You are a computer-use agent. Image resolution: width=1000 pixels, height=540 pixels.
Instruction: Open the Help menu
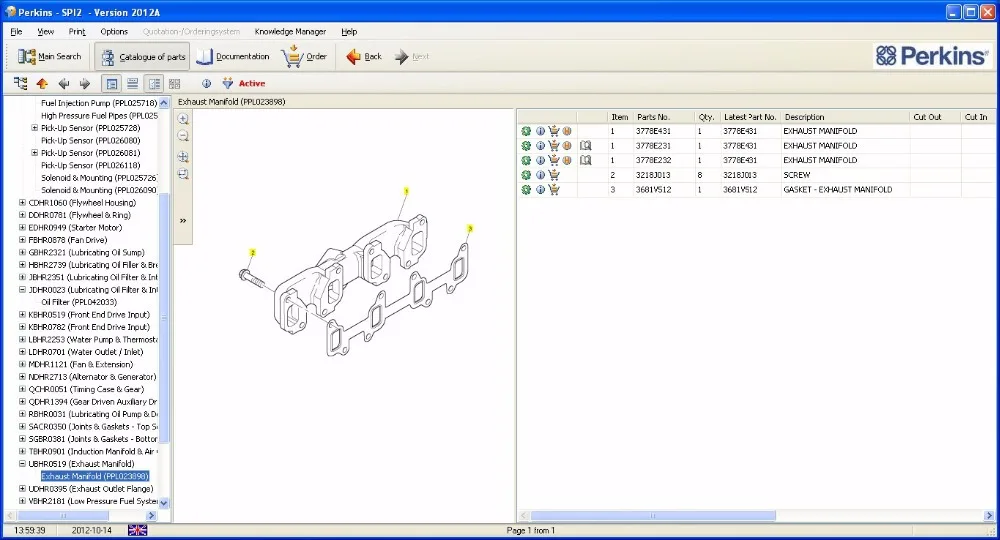349,31
